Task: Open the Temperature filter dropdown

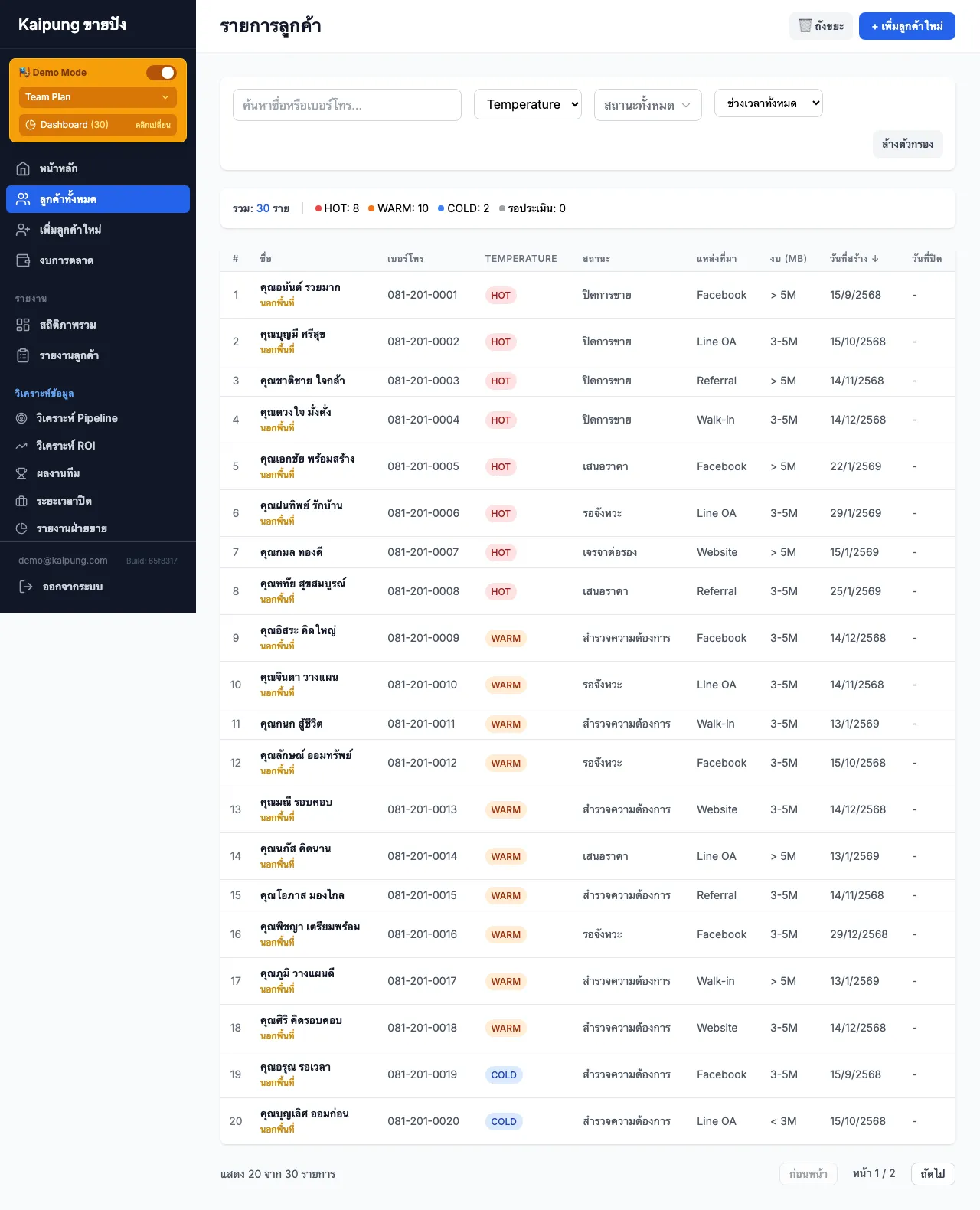Action: click(528, 104)
